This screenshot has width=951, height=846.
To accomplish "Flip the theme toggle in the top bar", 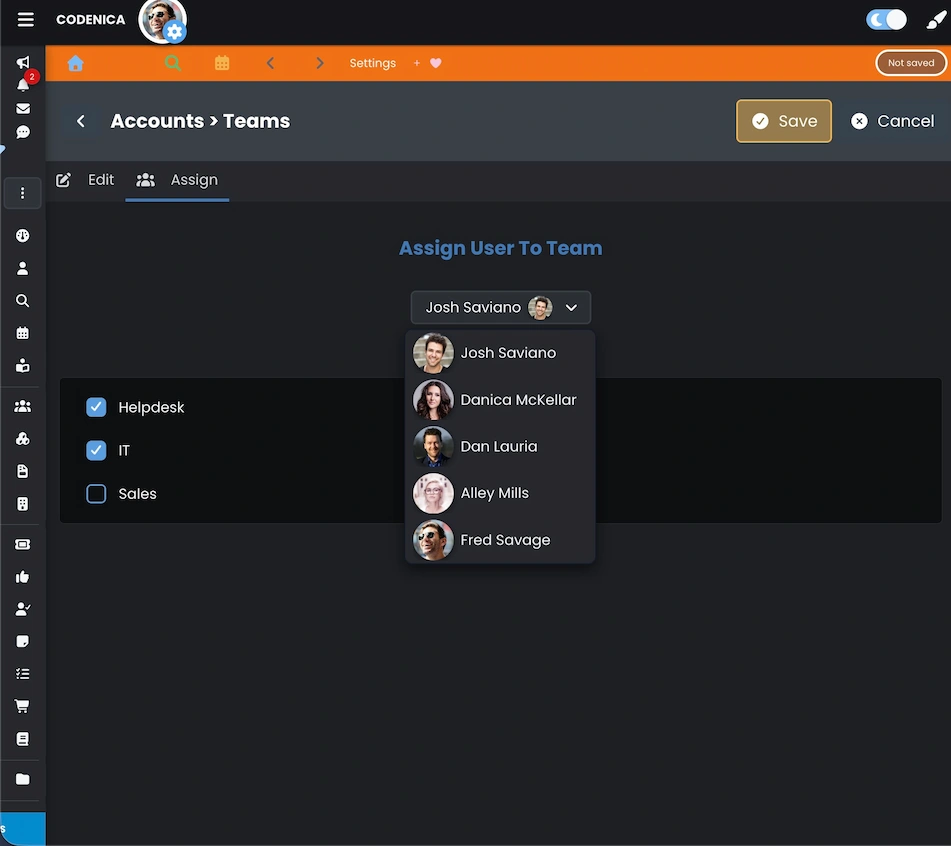I will 885,19.
